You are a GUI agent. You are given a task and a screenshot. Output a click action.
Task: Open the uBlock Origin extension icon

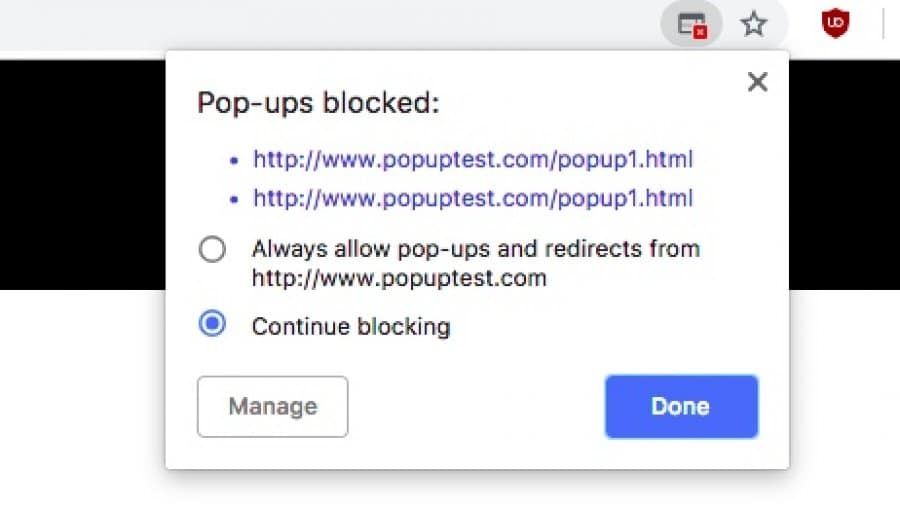click(835, 24)
